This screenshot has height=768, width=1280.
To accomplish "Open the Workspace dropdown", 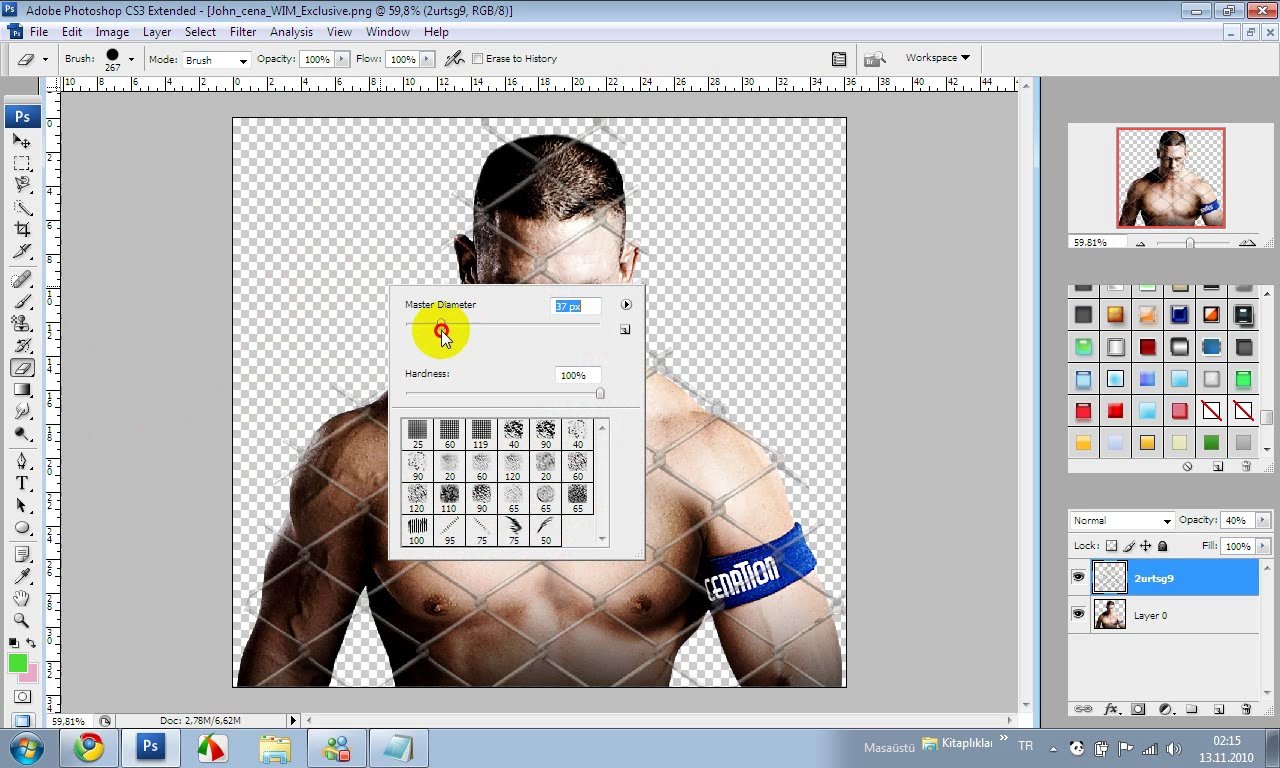I will tap(937, 58).
